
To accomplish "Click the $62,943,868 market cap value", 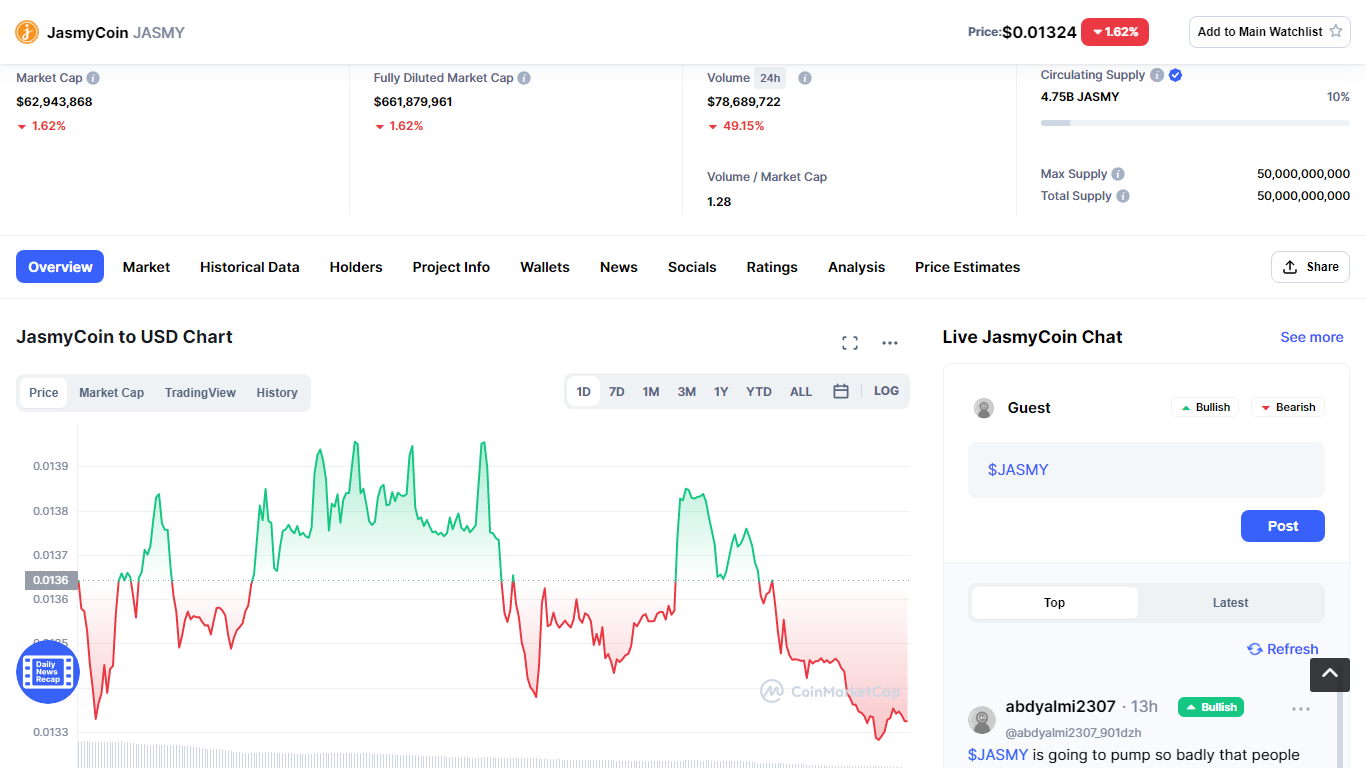I will 55,102.
